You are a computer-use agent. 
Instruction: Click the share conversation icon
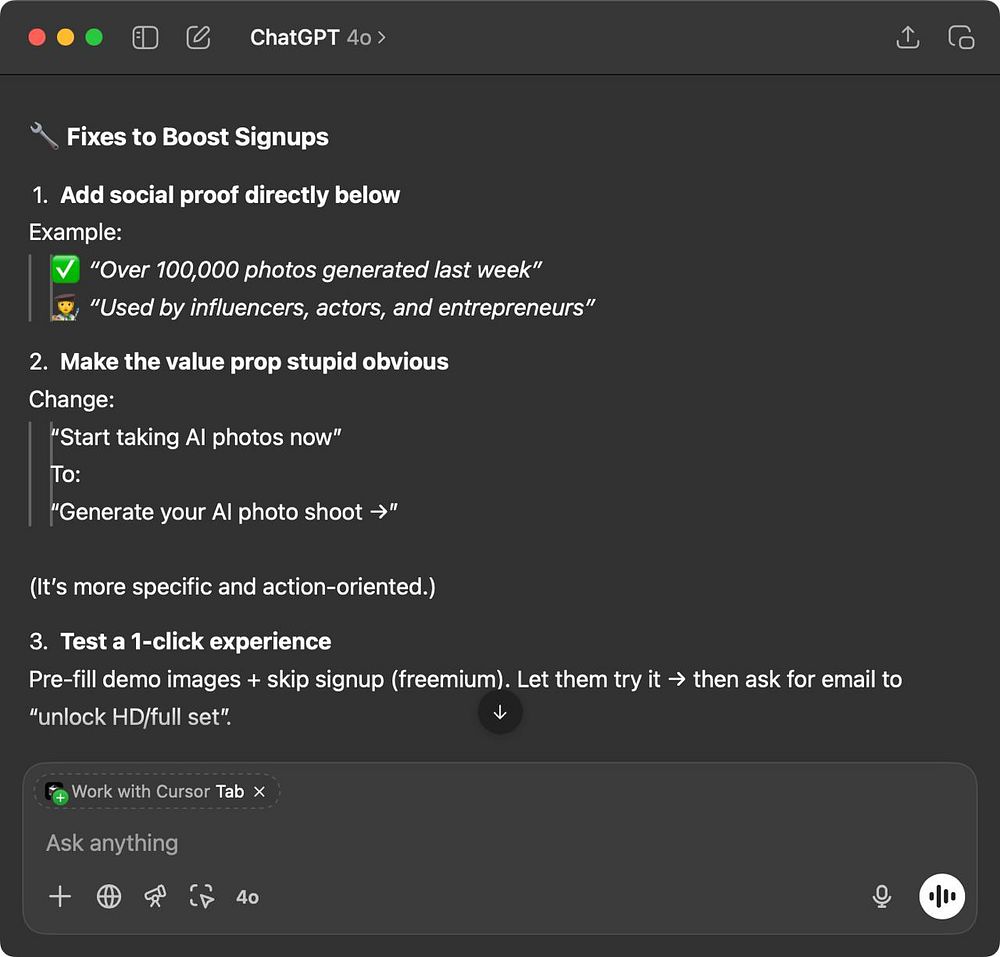pos(907,38)
